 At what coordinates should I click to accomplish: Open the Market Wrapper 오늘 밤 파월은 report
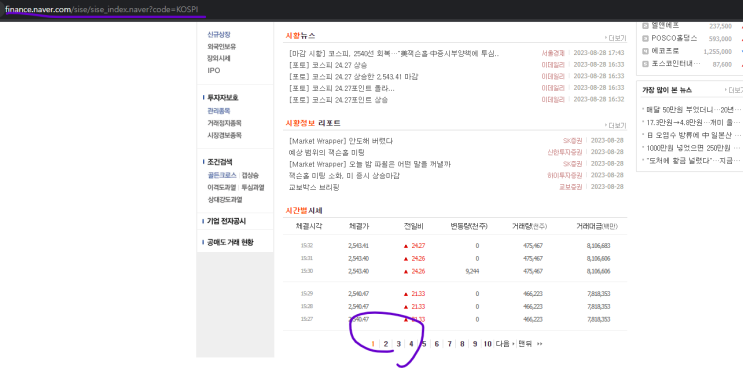click(370, 164)
